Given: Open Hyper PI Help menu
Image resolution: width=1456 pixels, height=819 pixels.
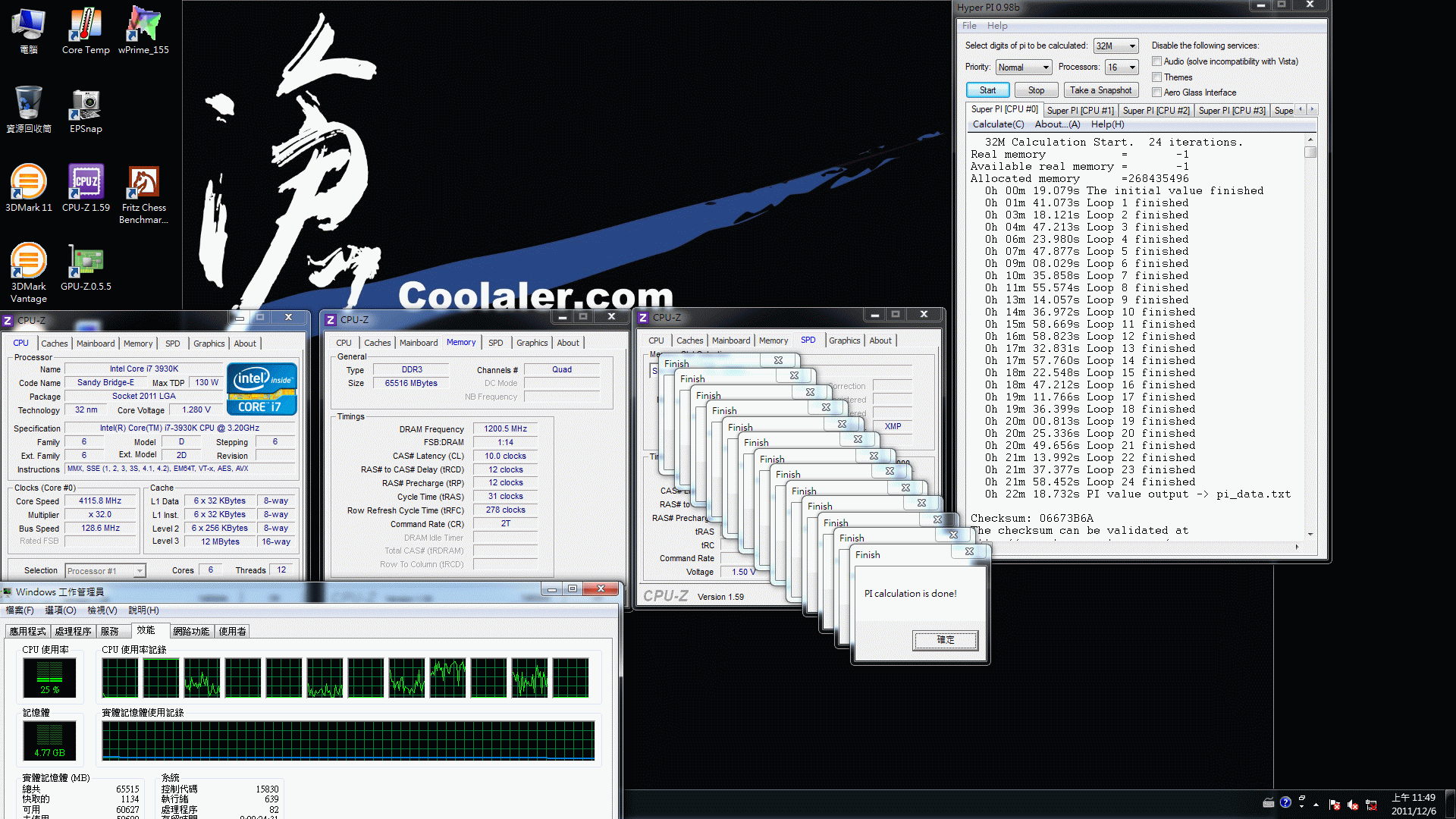Looking at the screenshot, I should [997, 26].
